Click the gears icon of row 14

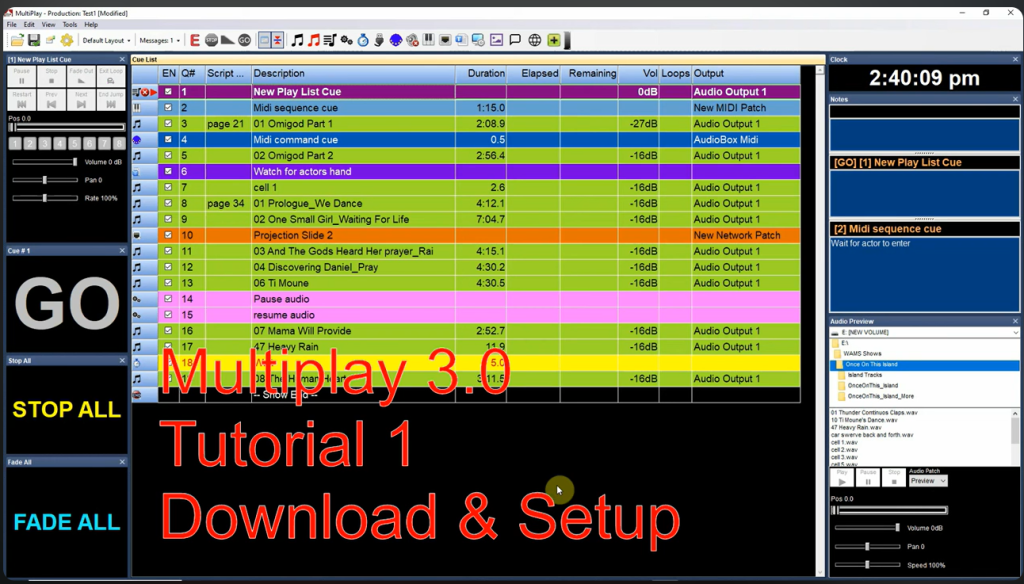click(137, 299)
